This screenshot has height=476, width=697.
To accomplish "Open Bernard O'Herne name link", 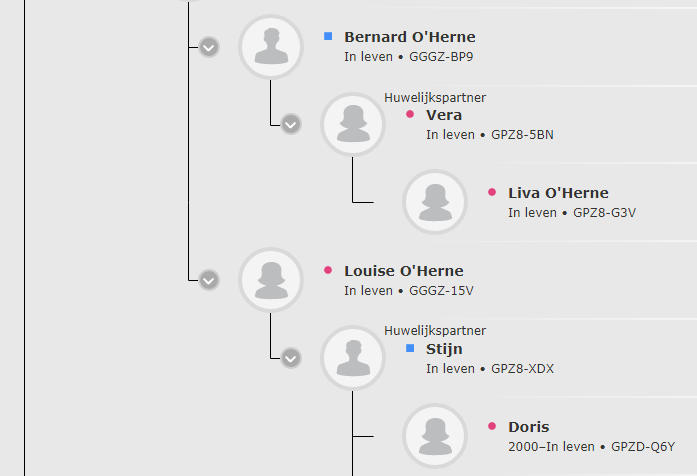I will point(410,37).
